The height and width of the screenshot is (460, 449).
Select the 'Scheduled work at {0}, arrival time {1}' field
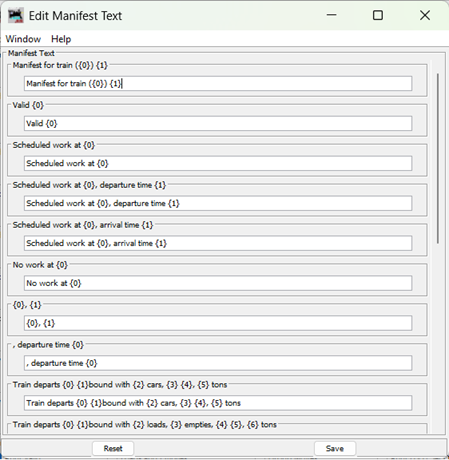point(218,243)
